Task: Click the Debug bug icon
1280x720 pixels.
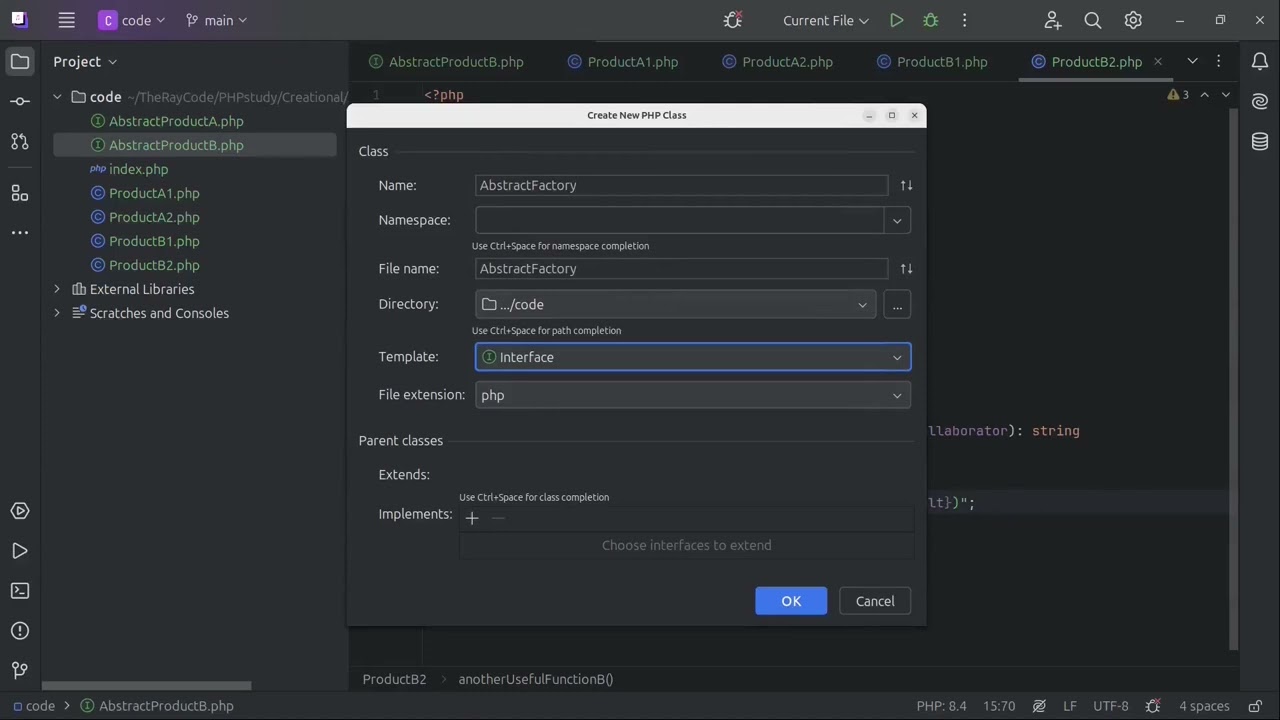Action: 930,20
